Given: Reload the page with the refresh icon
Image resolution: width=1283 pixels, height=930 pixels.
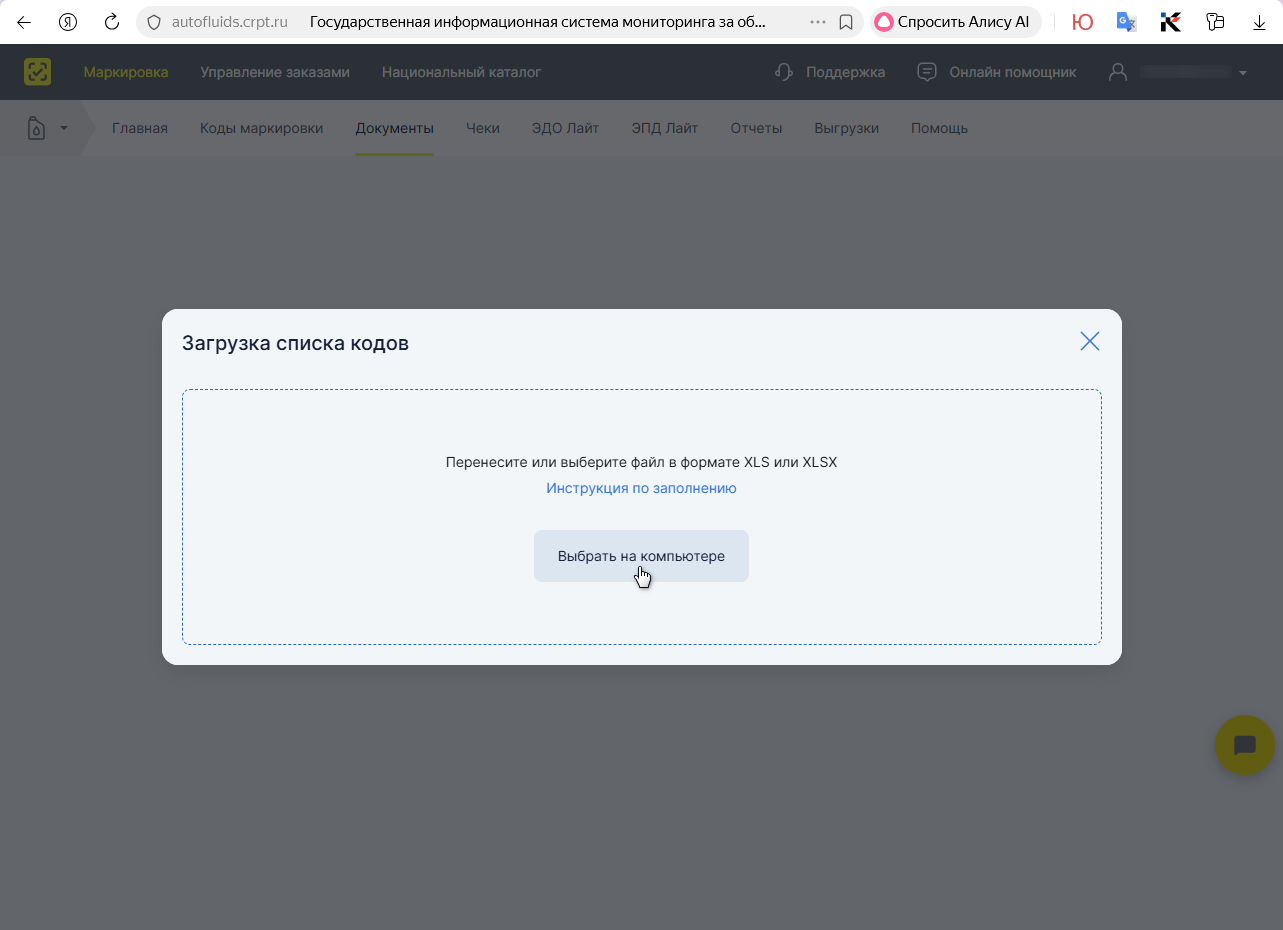Looking at the screenshot, I should (112, 22).
